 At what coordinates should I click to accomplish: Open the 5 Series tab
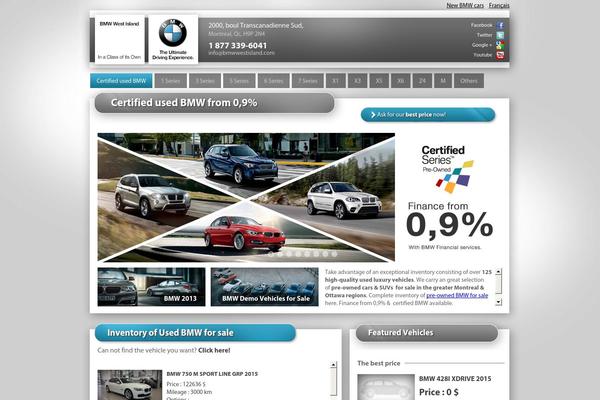pos(239,81)
